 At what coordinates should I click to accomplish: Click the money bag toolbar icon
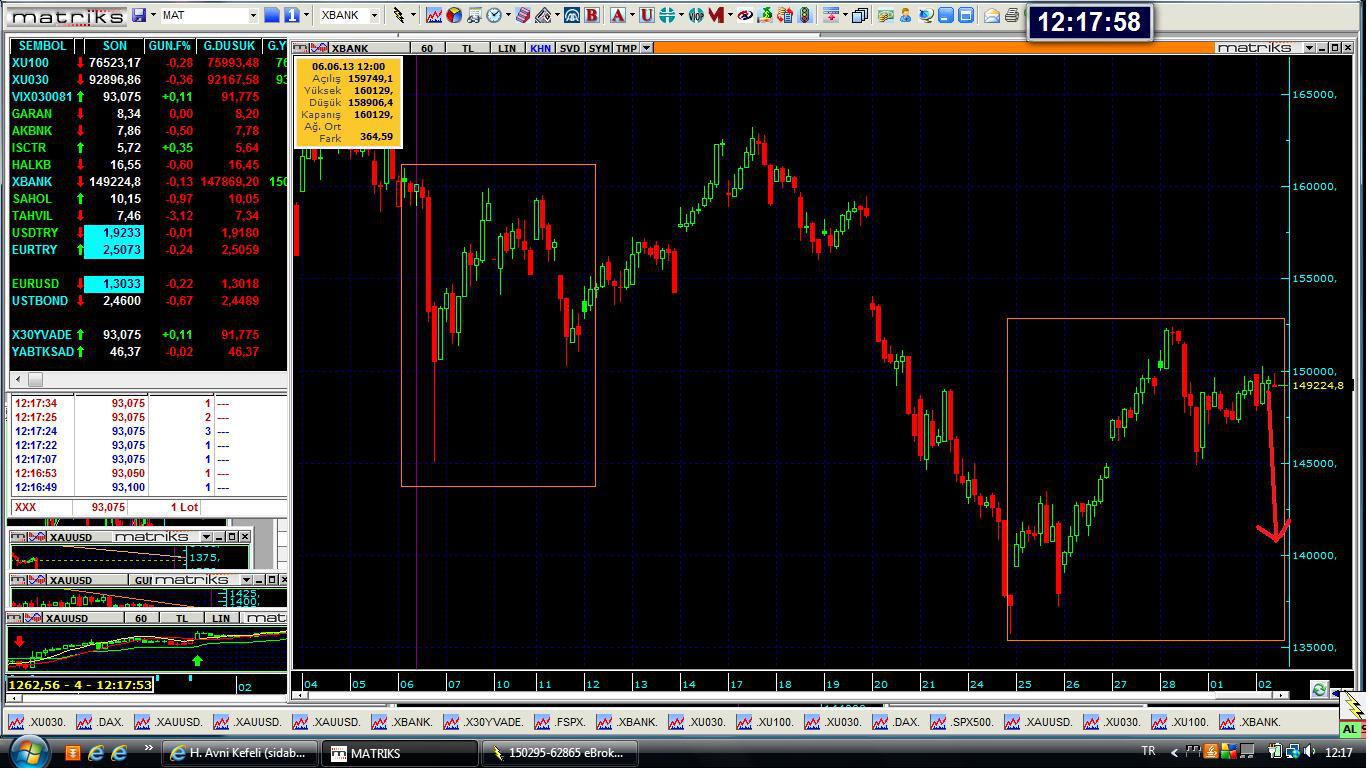765,15
